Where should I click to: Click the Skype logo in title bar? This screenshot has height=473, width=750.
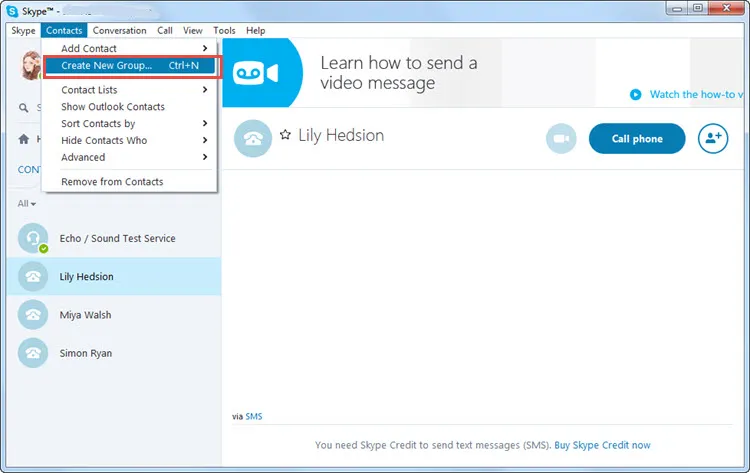12,11
